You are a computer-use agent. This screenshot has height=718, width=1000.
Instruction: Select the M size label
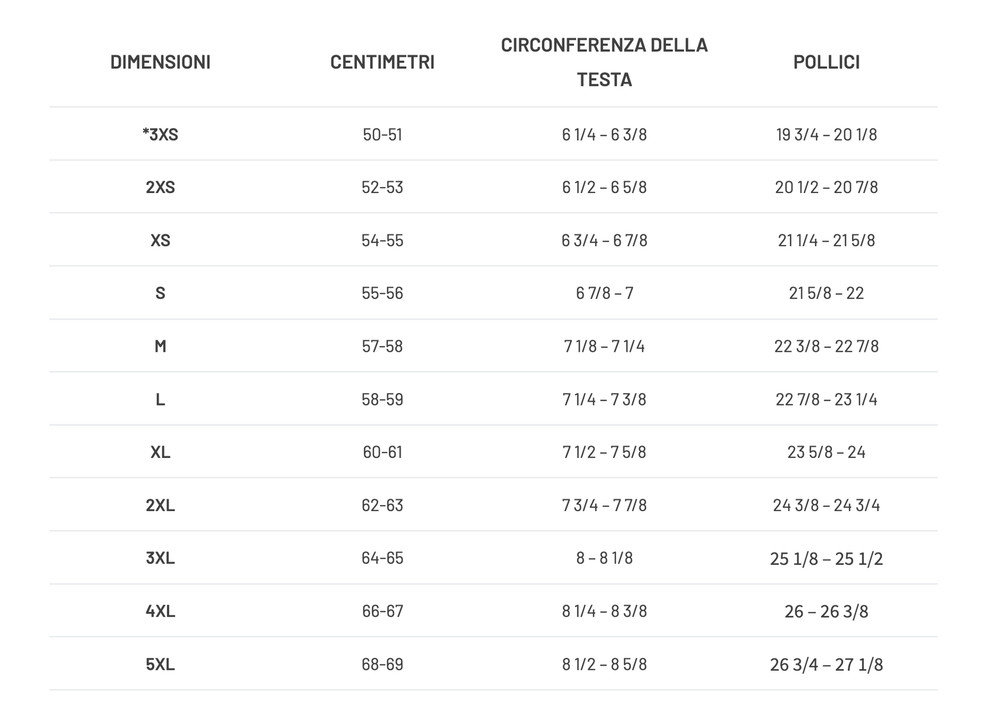click(160, 346)
